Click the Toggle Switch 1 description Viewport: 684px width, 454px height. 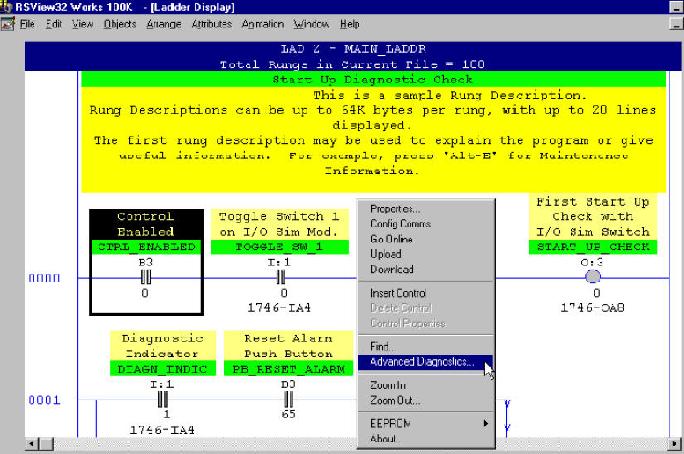tap(280, 224)
